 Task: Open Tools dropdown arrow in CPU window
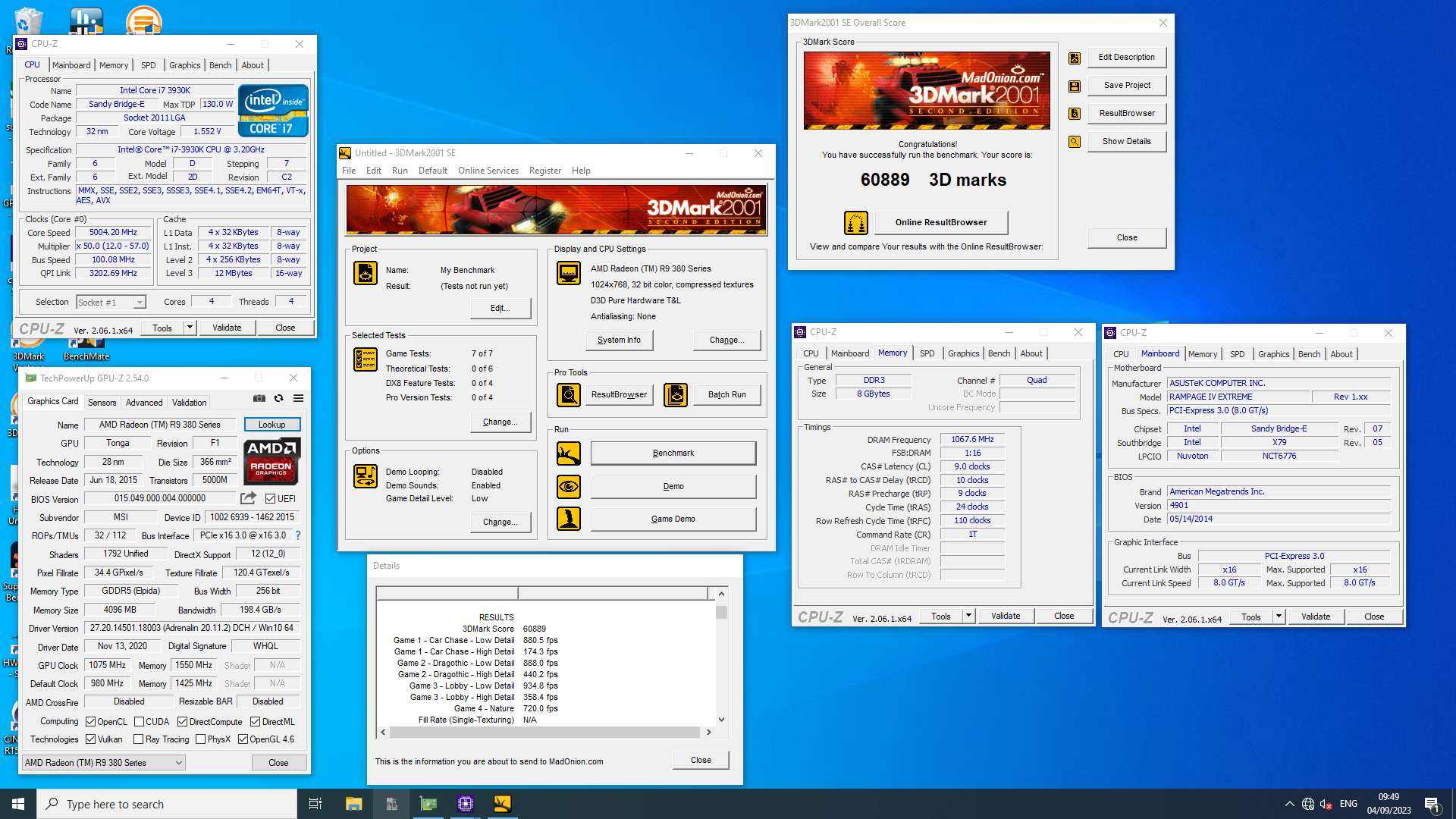tap(190, 328)
